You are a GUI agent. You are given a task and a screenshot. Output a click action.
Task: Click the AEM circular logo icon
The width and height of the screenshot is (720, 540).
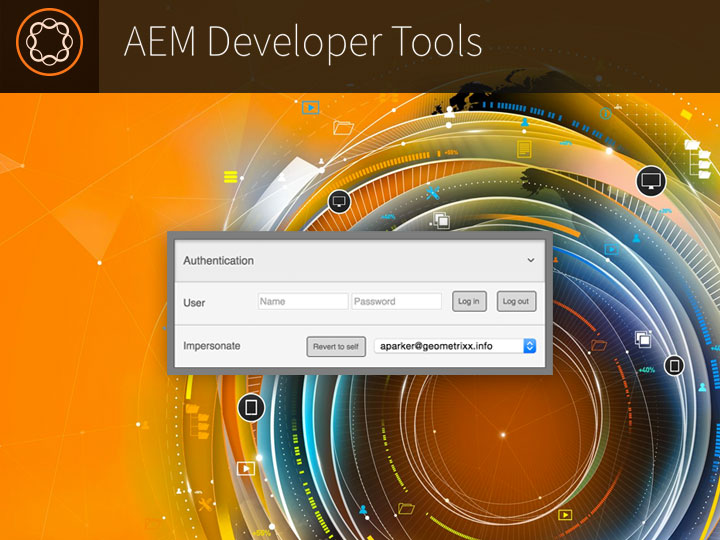[x=50, y=42]
